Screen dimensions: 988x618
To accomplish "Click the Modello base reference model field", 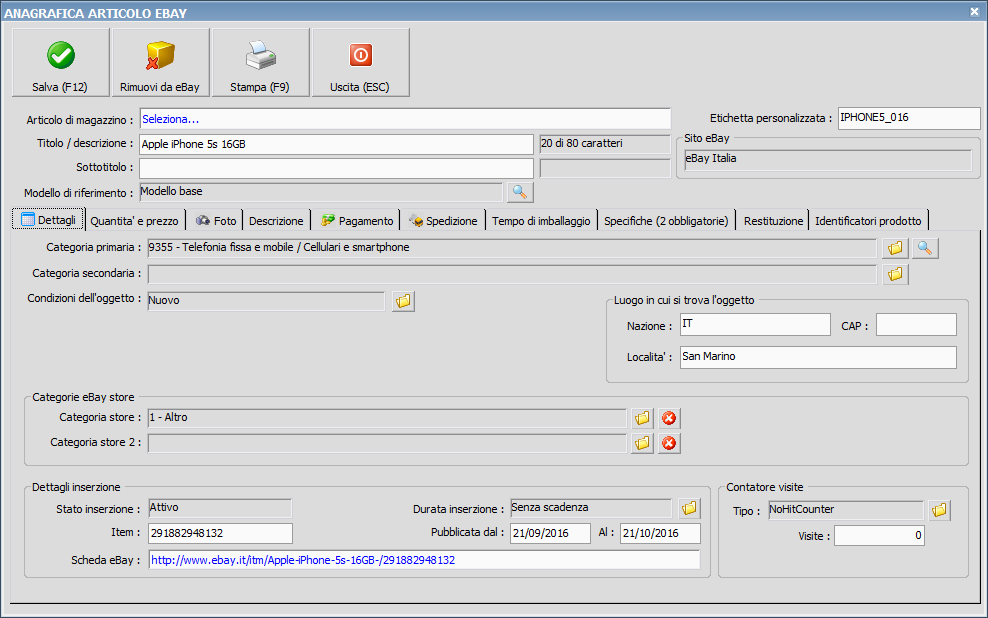I will pyautogui.click(x=321, y=192).
